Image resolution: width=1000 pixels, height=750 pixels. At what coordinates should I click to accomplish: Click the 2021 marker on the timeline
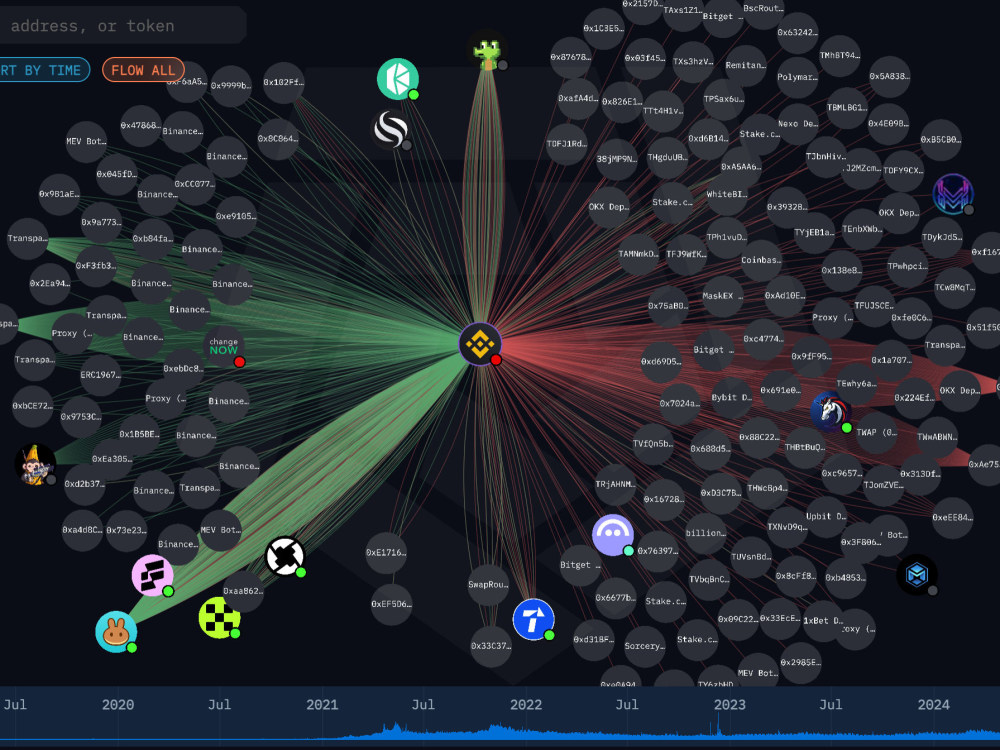click(x=322, y=705)
